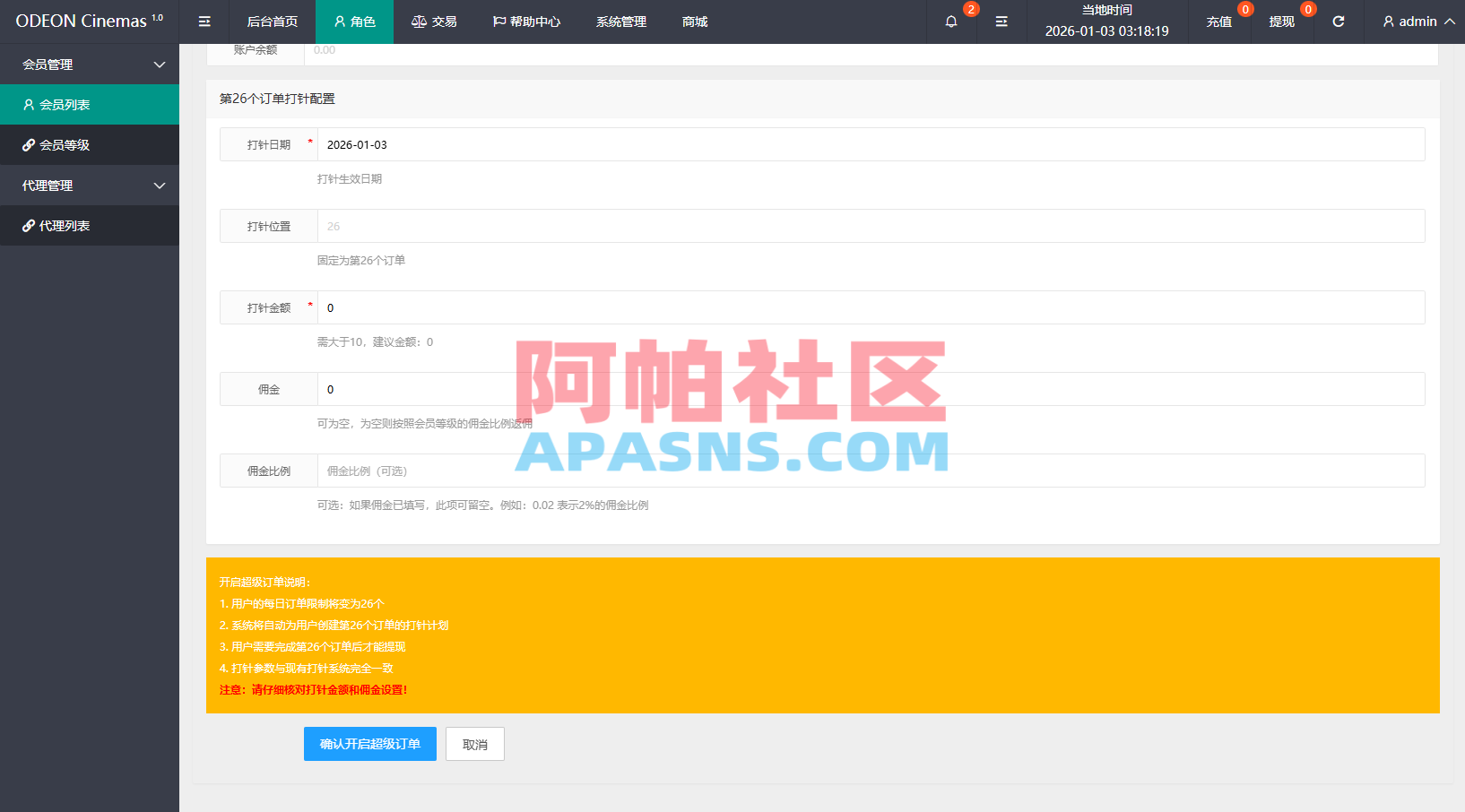The width and height of the screenshot is (1465, 812).
Task: Click the red notification badge showing 2
Action: point(971,9)
